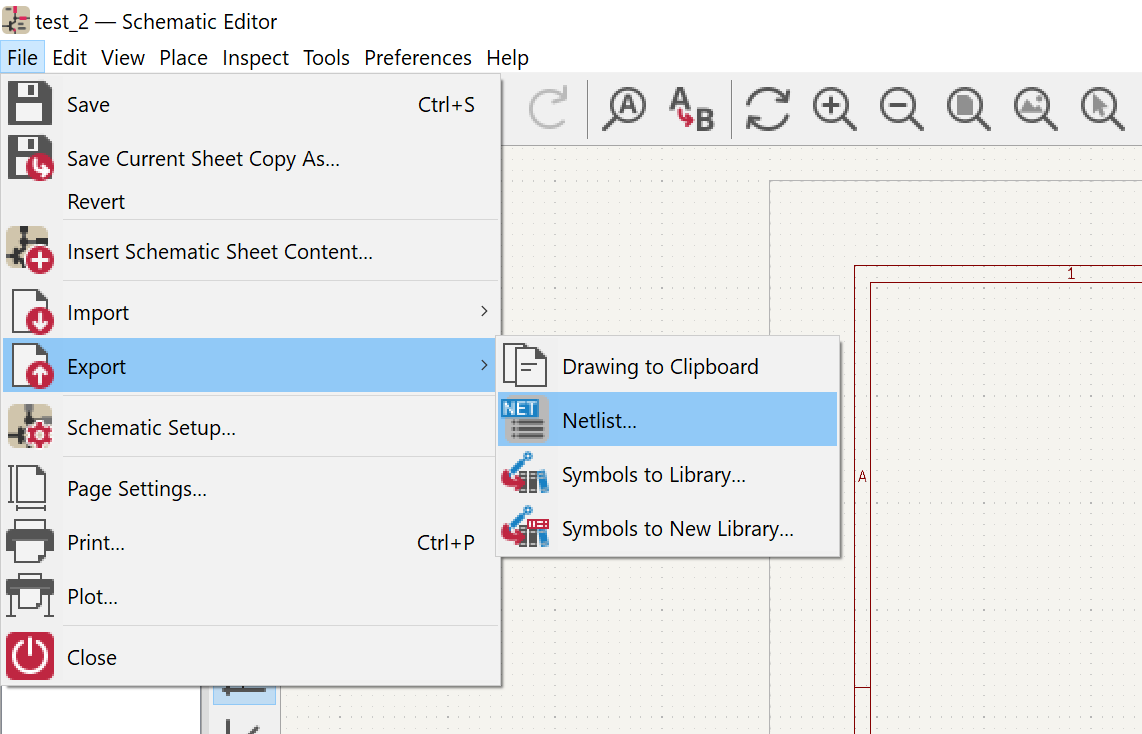Open the Place menu
The height and width of the screenshot is (734, 1142).
184,58
